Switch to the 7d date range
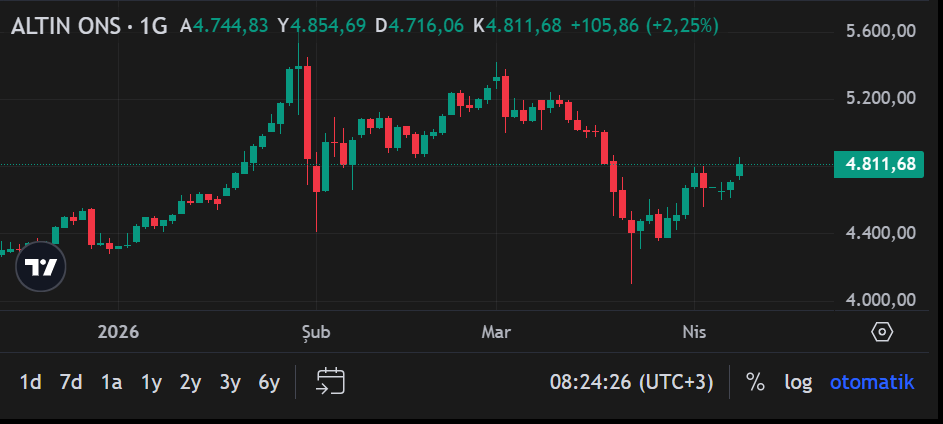This screenshot has height=424, width=943. (71, 382)
